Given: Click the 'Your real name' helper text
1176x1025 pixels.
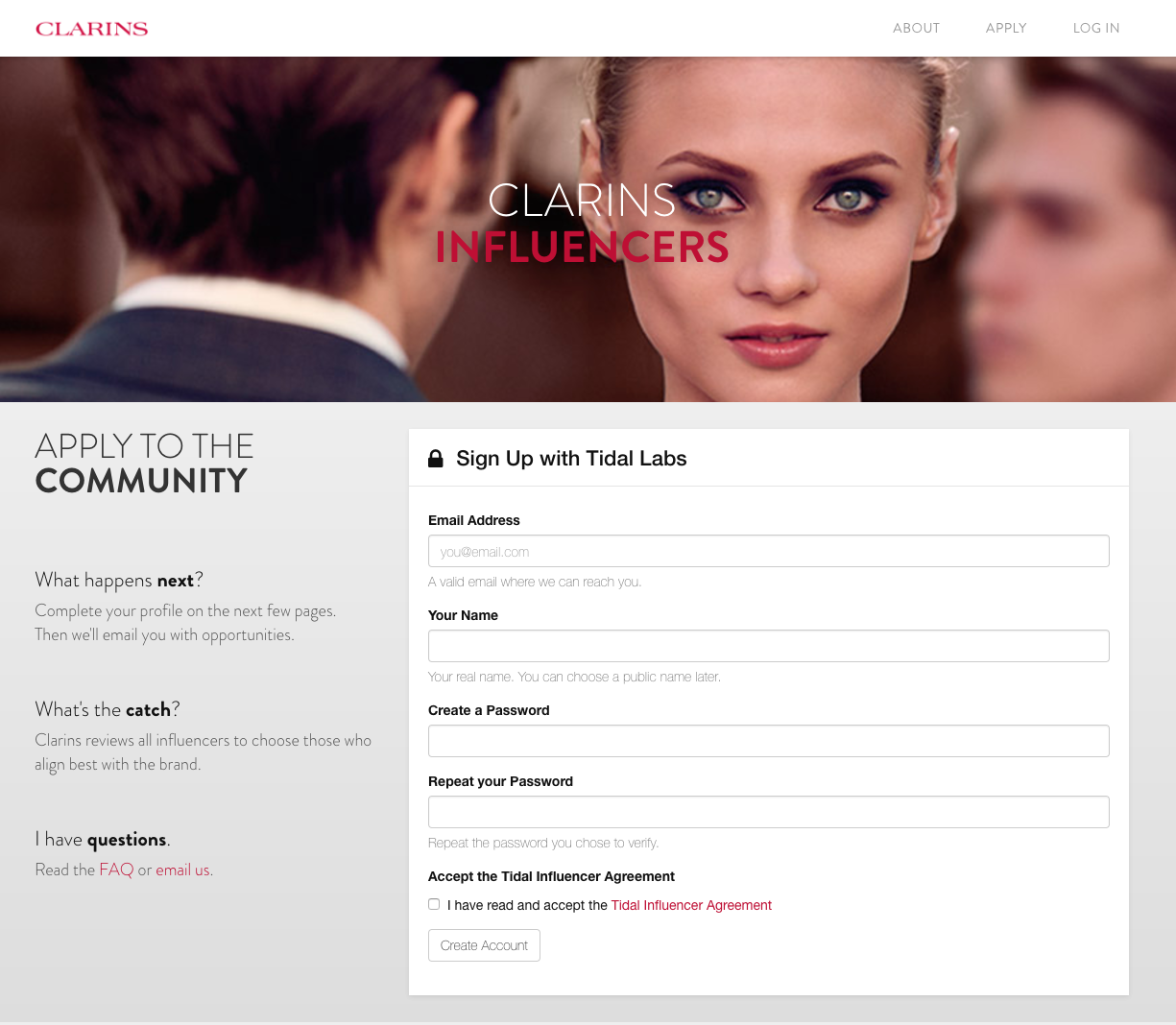Looking at the screenshot, I should tap(574, 677).
